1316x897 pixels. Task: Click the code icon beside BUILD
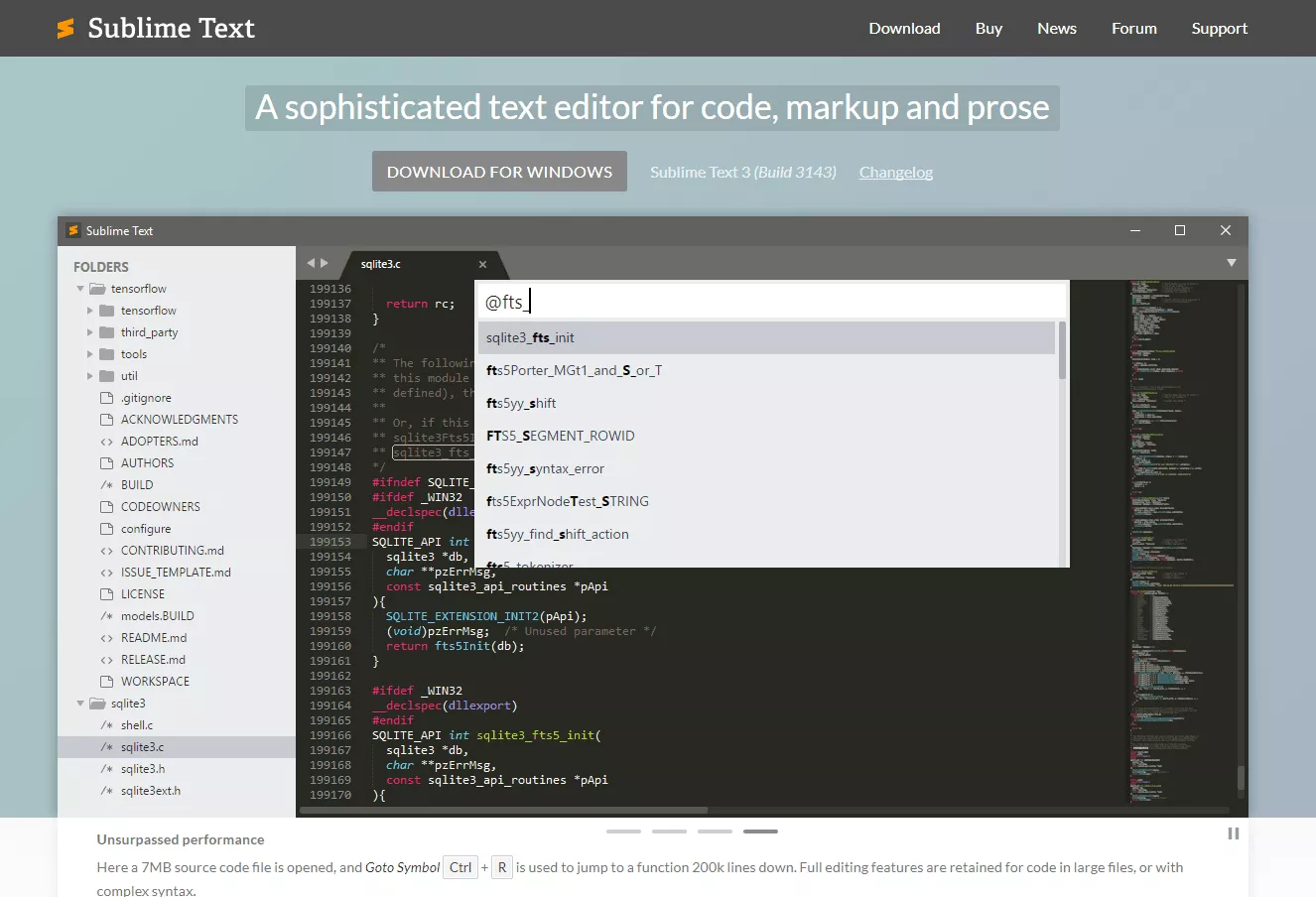pos(107,485)
